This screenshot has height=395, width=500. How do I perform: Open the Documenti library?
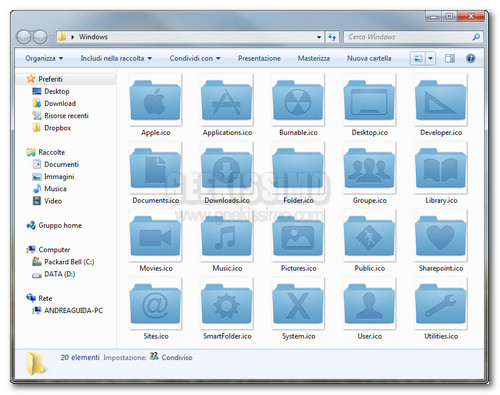pos(61,164)
